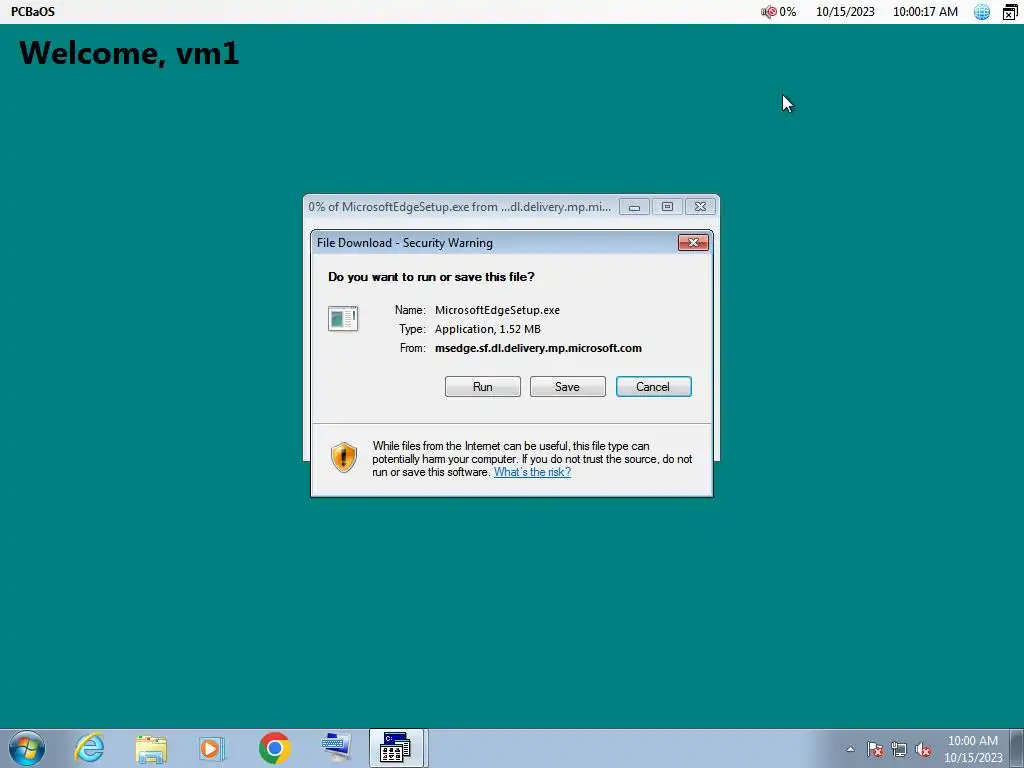Select the active console app taskbar icon
Screen dimensions: 1024x768
coord(397,748)
